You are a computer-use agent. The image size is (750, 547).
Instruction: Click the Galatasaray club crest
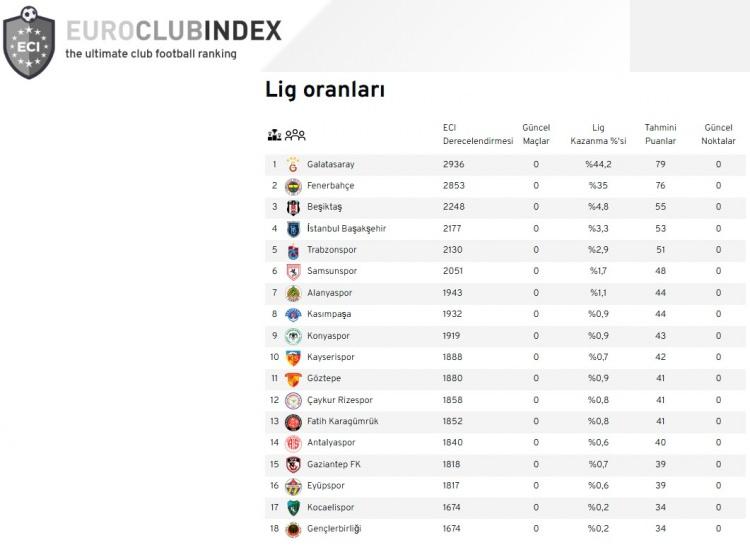(x=293, y=164)
